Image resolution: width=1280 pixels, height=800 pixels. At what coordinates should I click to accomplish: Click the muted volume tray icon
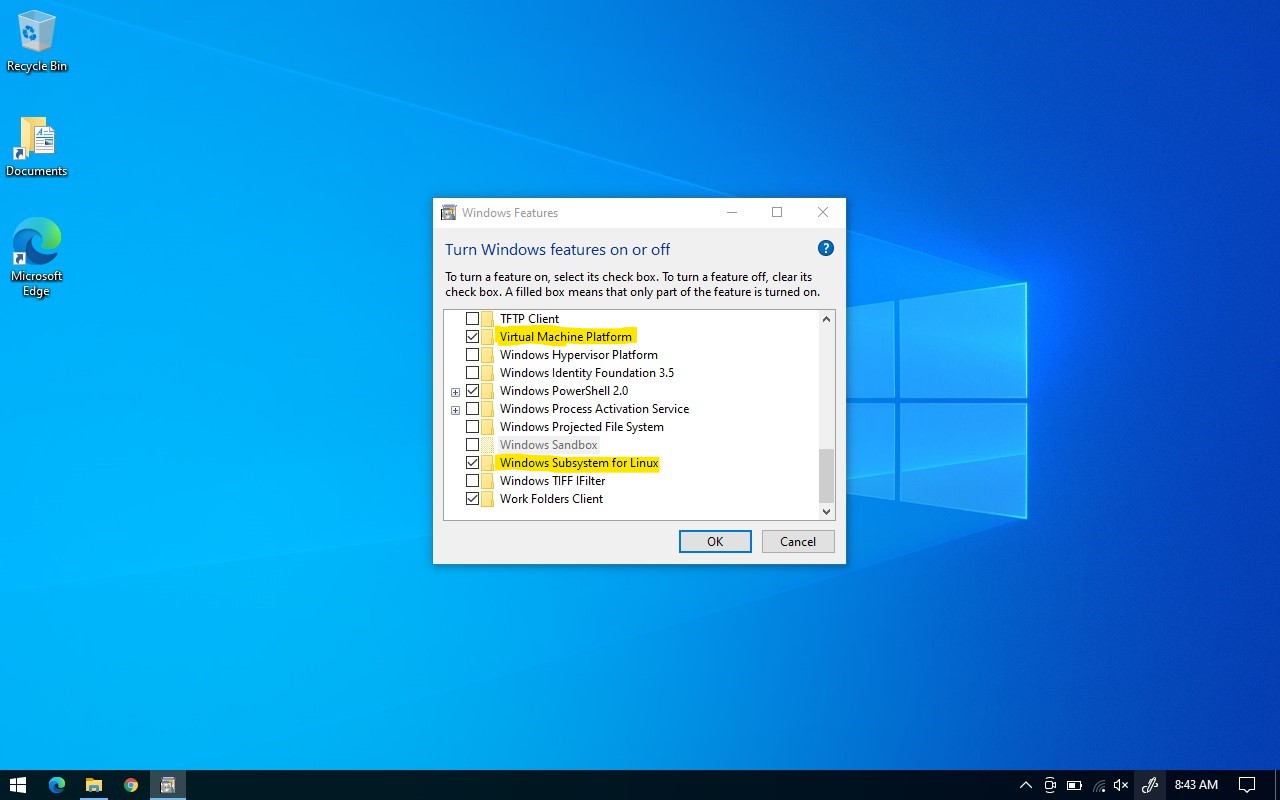pyautogui.click(x=1121, y=785)
